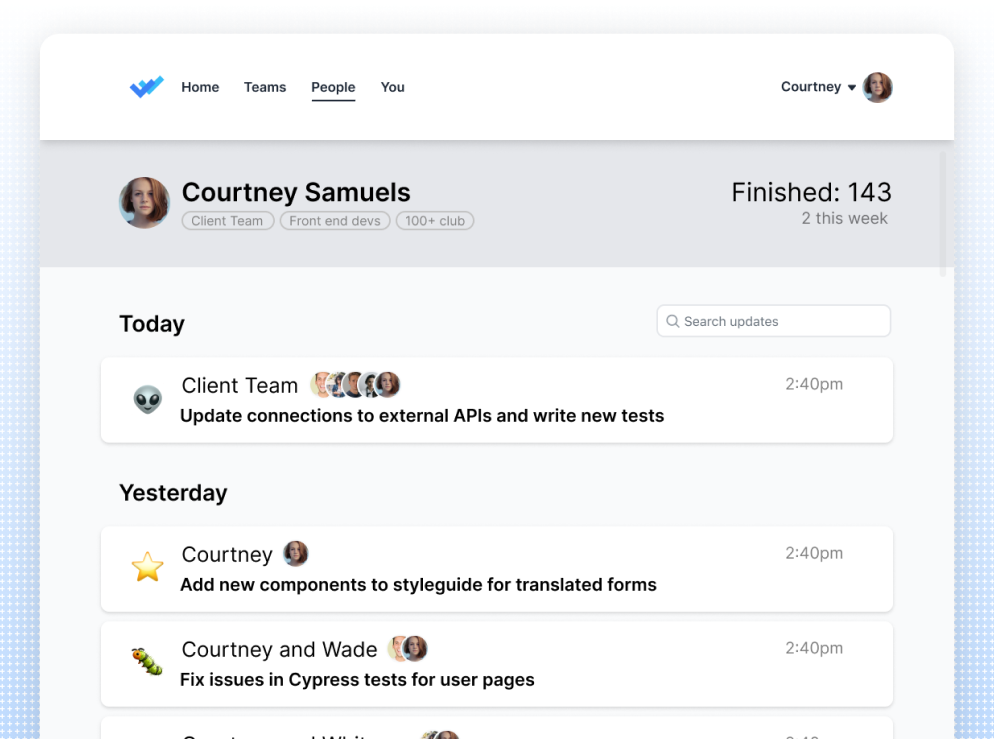Click the Client Team member avatars
This screenshot has height=739, width=994.
click(355, 385)
